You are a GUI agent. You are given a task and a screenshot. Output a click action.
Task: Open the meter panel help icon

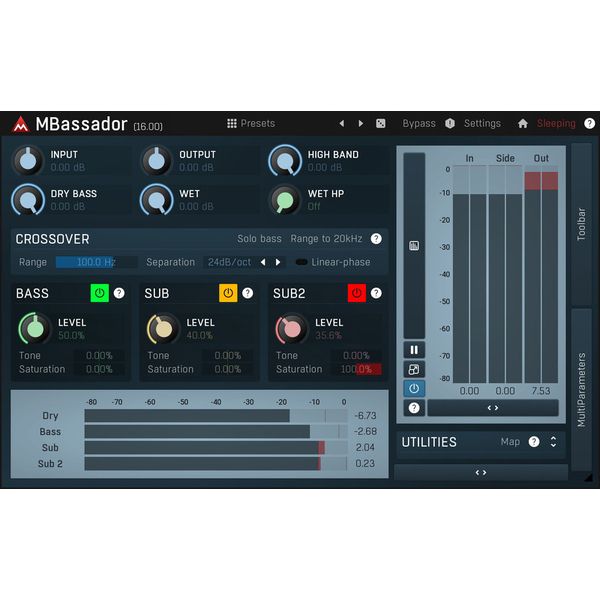[414, 408]
